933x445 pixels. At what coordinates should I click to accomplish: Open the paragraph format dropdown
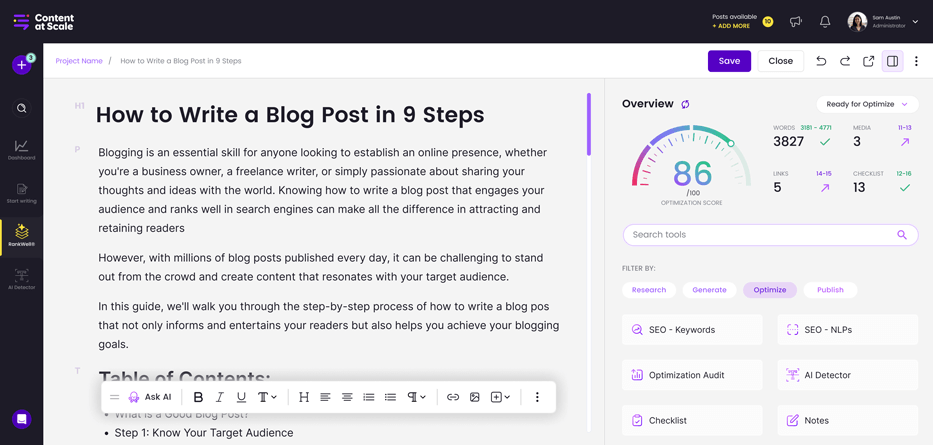(417, 397)
